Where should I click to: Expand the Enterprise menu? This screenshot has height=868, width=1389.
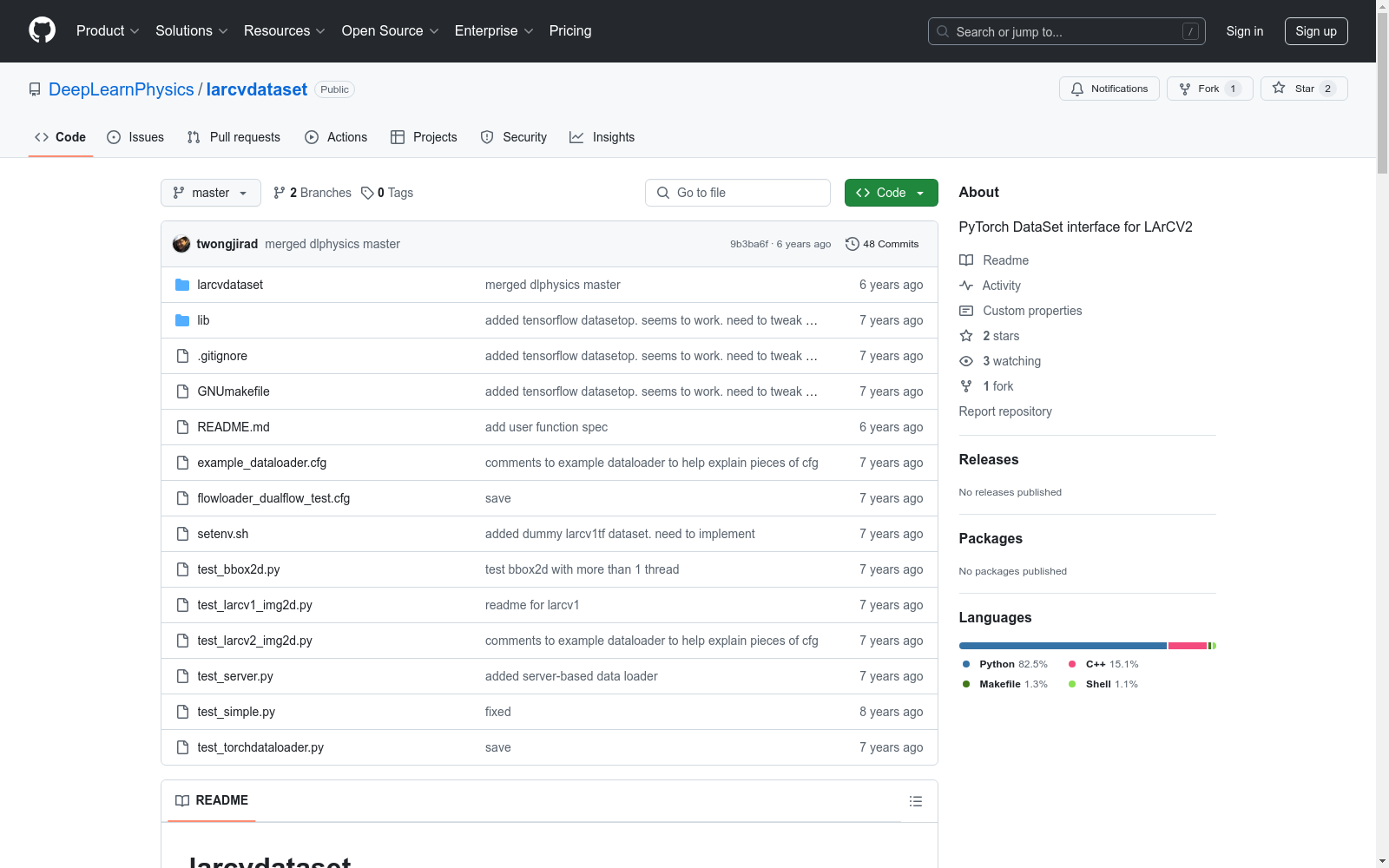494,31
